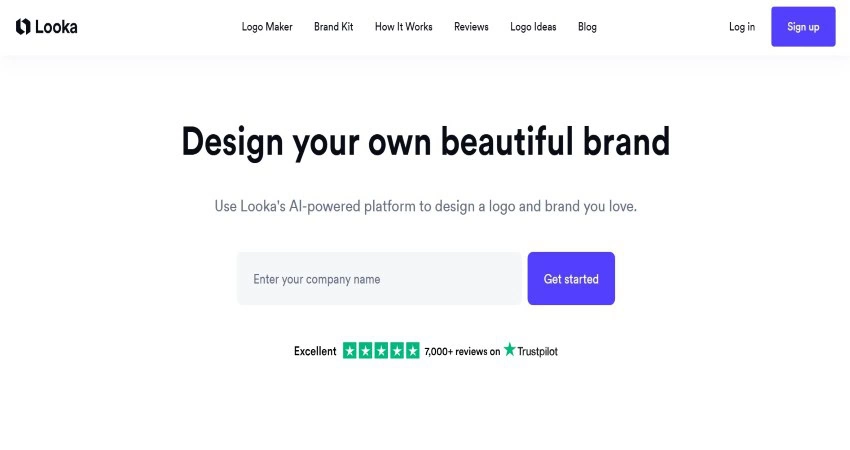Click the green Trustpilot star logo
The height and width of the screenshot is (450, 850).
click(x=510, y=350)
